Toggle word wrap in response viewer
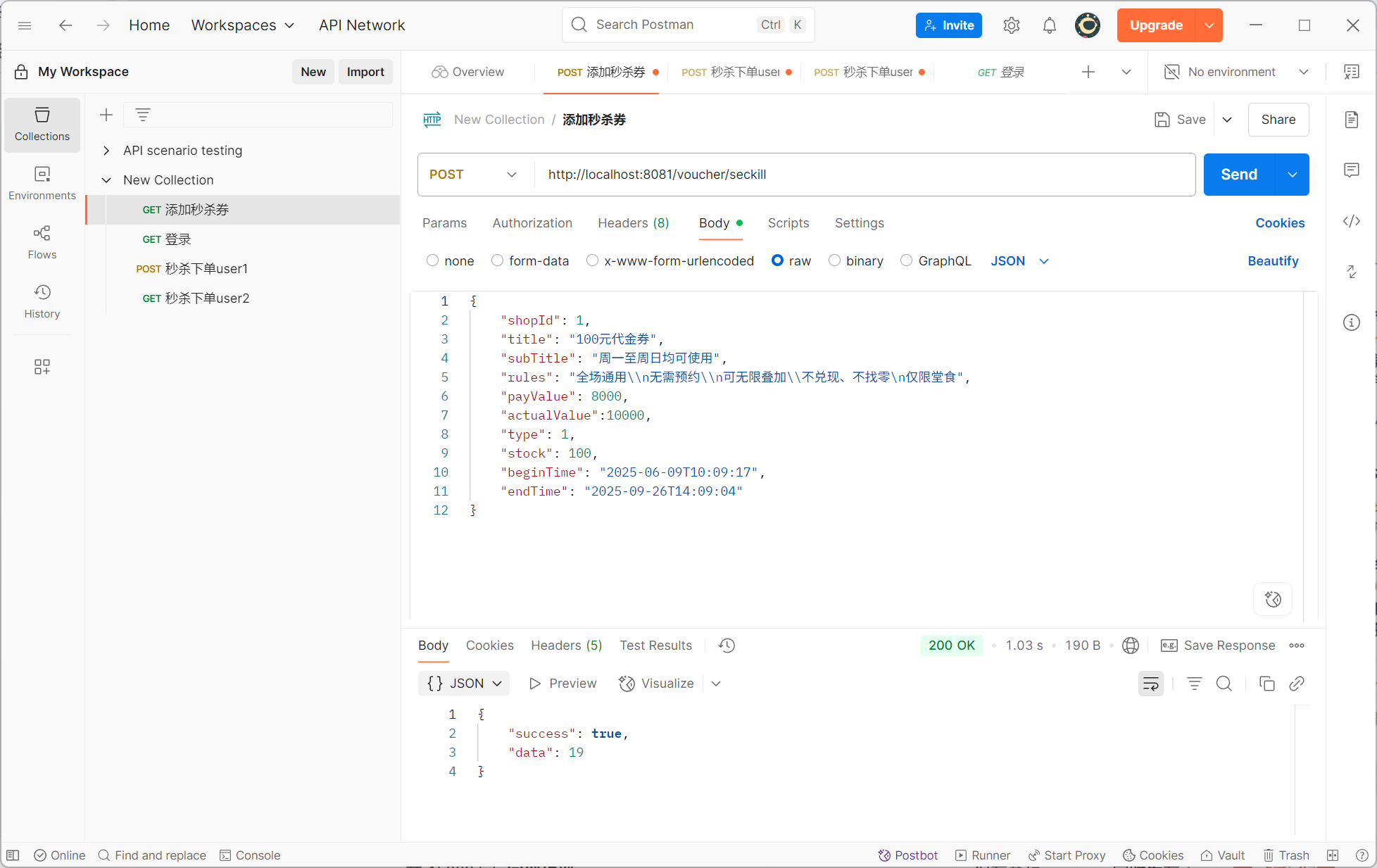This screenshot has height=868, width=1377. point(1151,684)
